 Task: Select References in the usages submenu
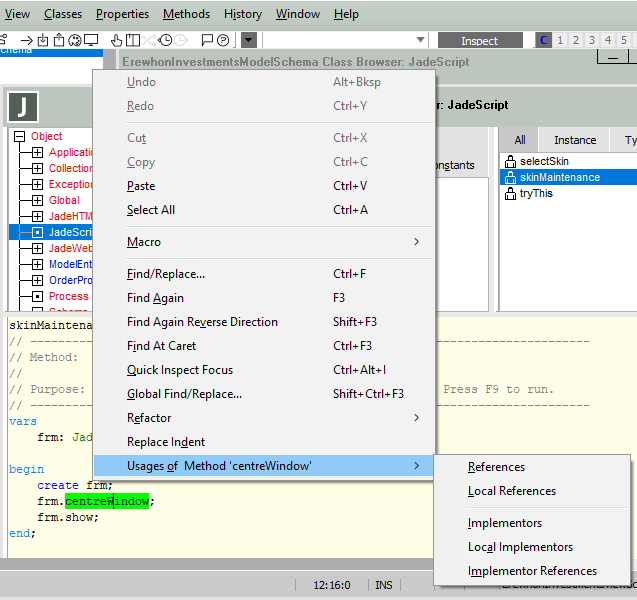[x=496, y=467]
